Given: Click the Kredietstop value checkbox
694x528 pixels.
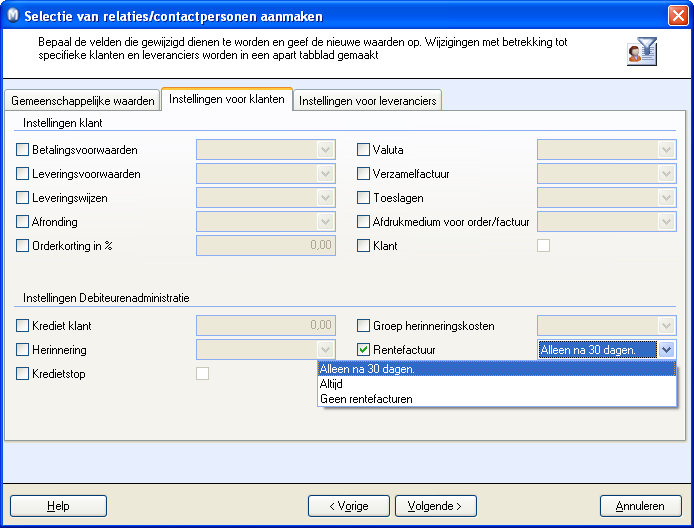Looking at the screenshot, I should coord(202,374).
